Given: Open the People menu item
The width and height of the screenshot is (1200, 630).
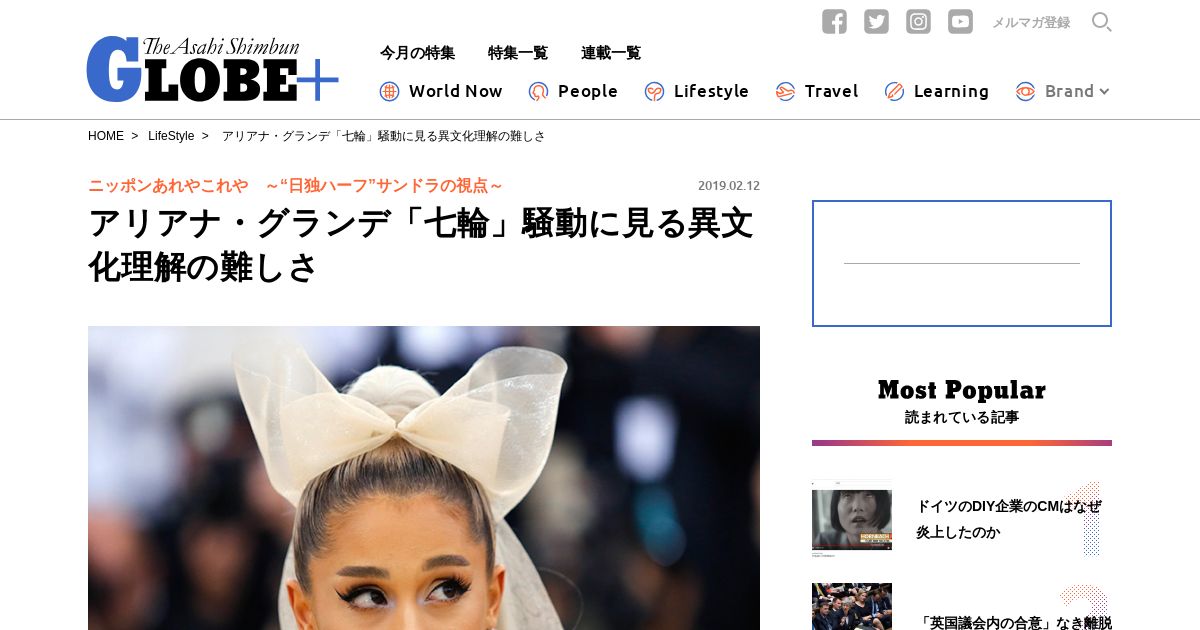Looking at the screenshot, I should coord(573,91).
